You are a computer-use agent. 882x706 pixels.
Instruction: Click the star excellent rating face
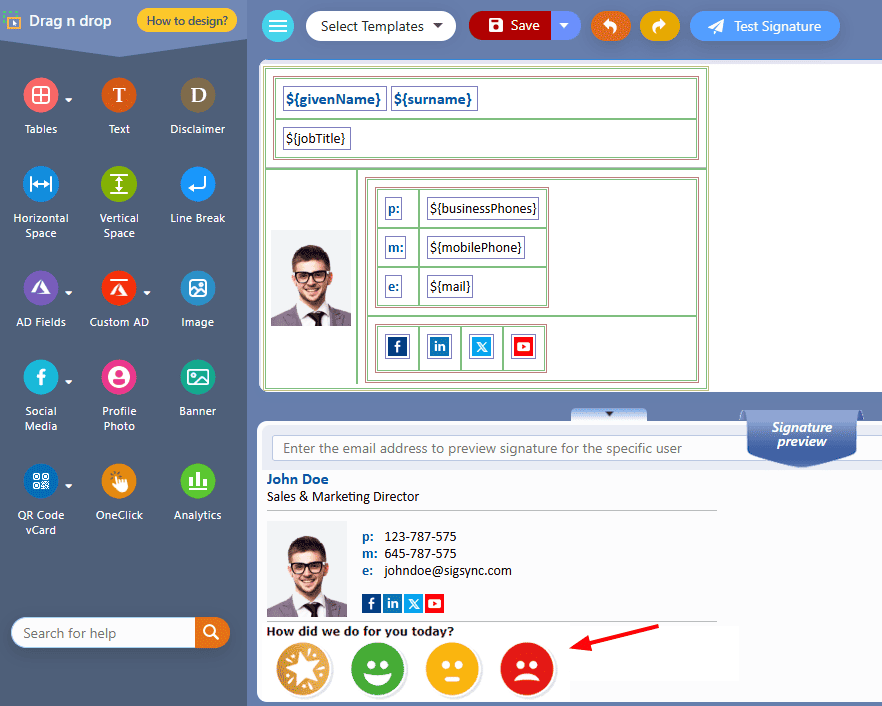point(303,669)
